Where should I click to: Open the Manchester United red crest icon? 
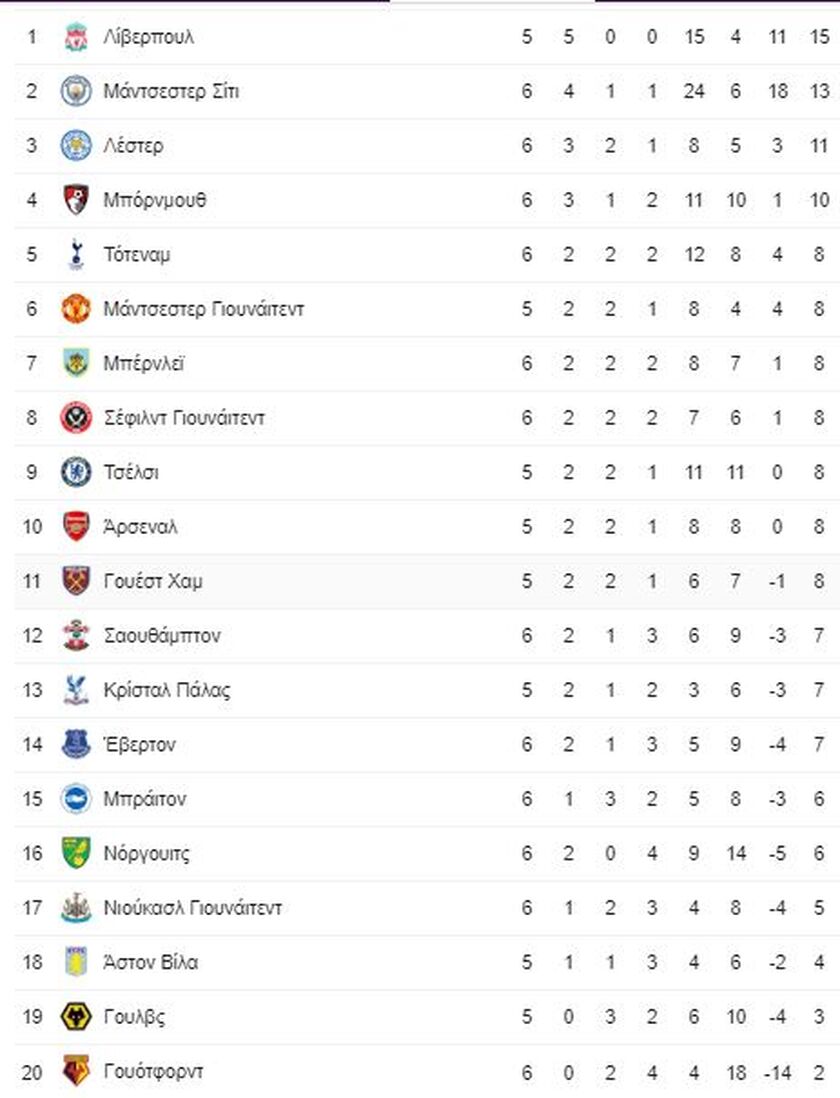click(x=76, y=309)
